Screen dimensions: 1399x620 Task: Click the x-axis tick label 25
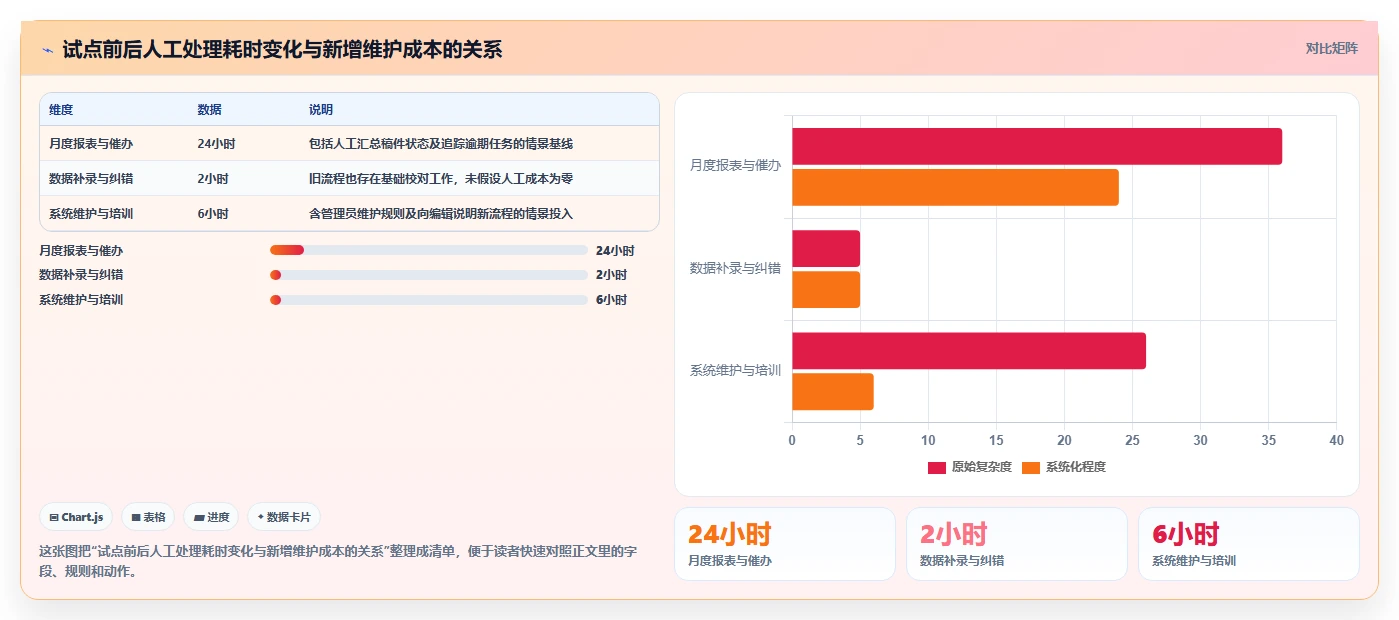click(x=1132, y=440)
